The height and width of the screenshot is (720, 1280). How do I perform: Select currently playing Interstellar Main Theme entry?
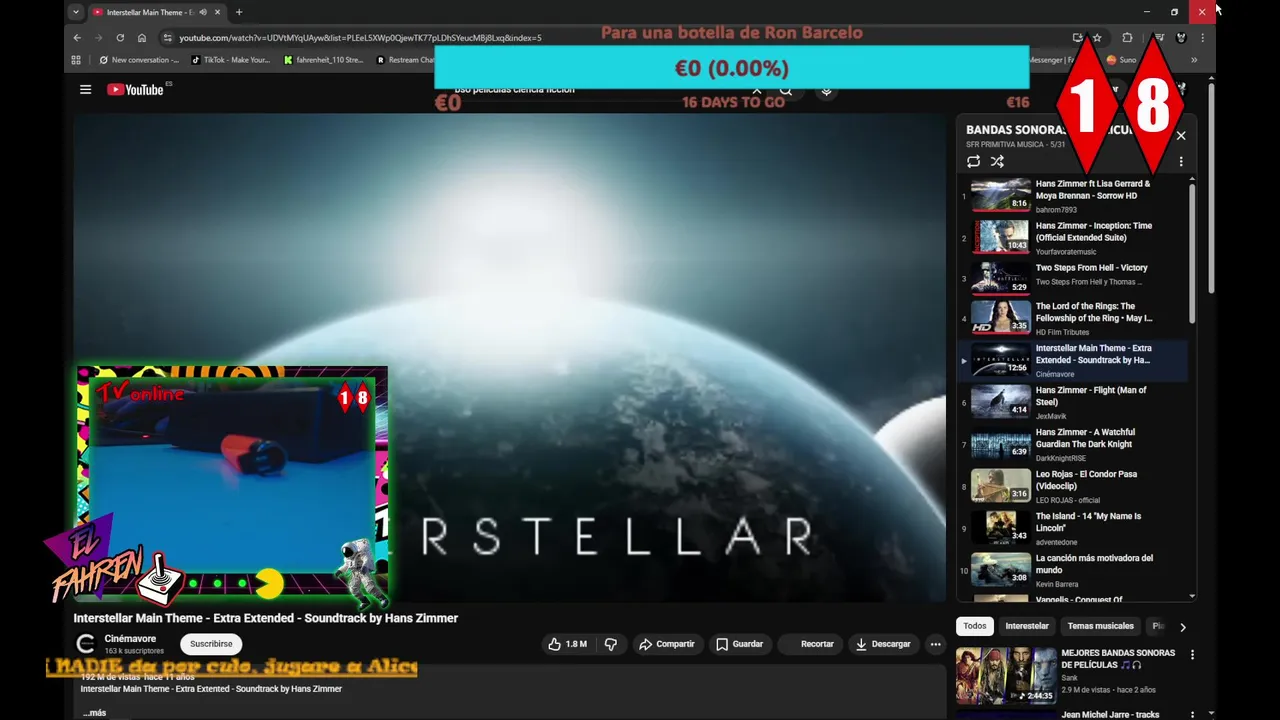(1072, 360)
